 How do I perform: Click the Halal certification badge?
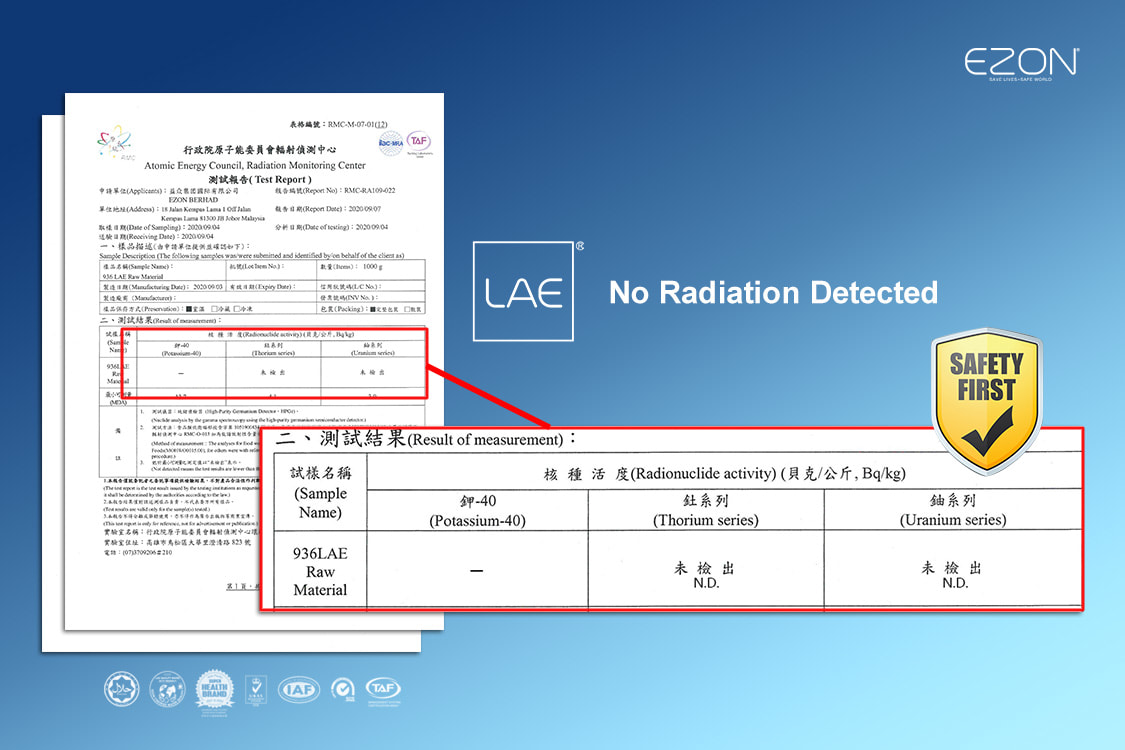(121, 689)
